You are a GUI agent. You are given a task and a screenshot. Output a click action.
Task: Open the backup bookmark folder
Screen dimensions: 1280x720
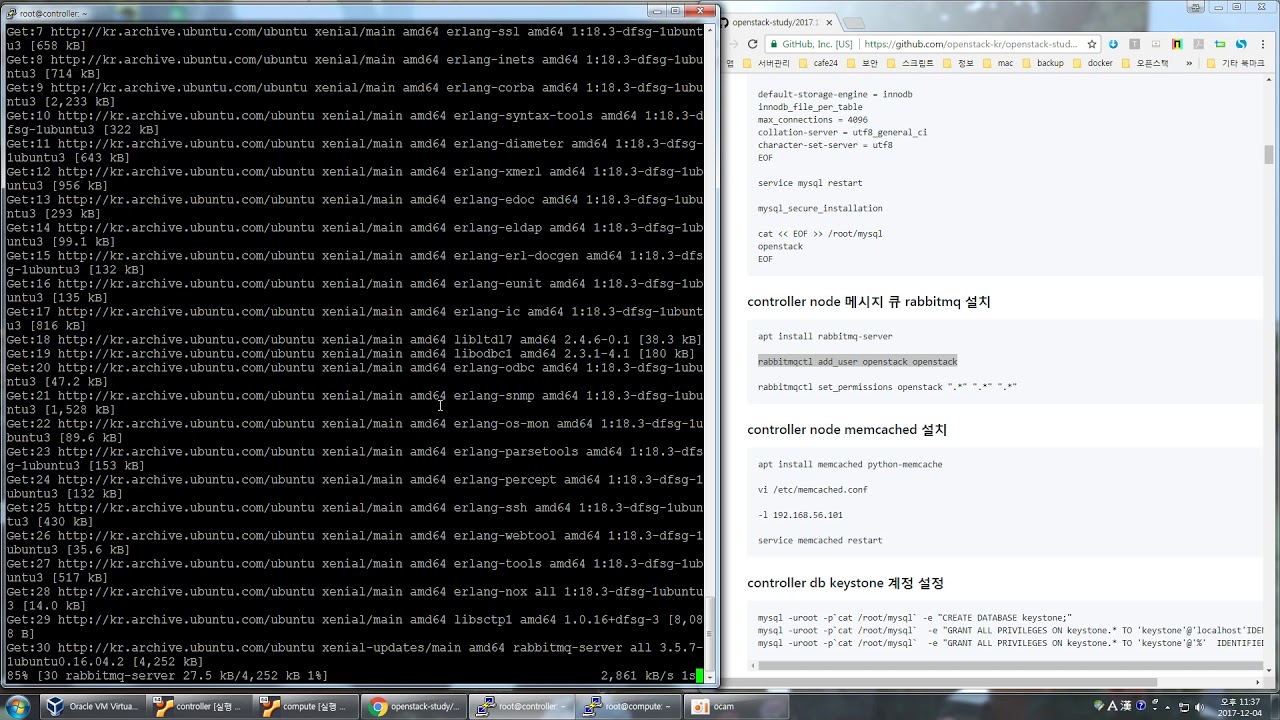coord(1042,63)
